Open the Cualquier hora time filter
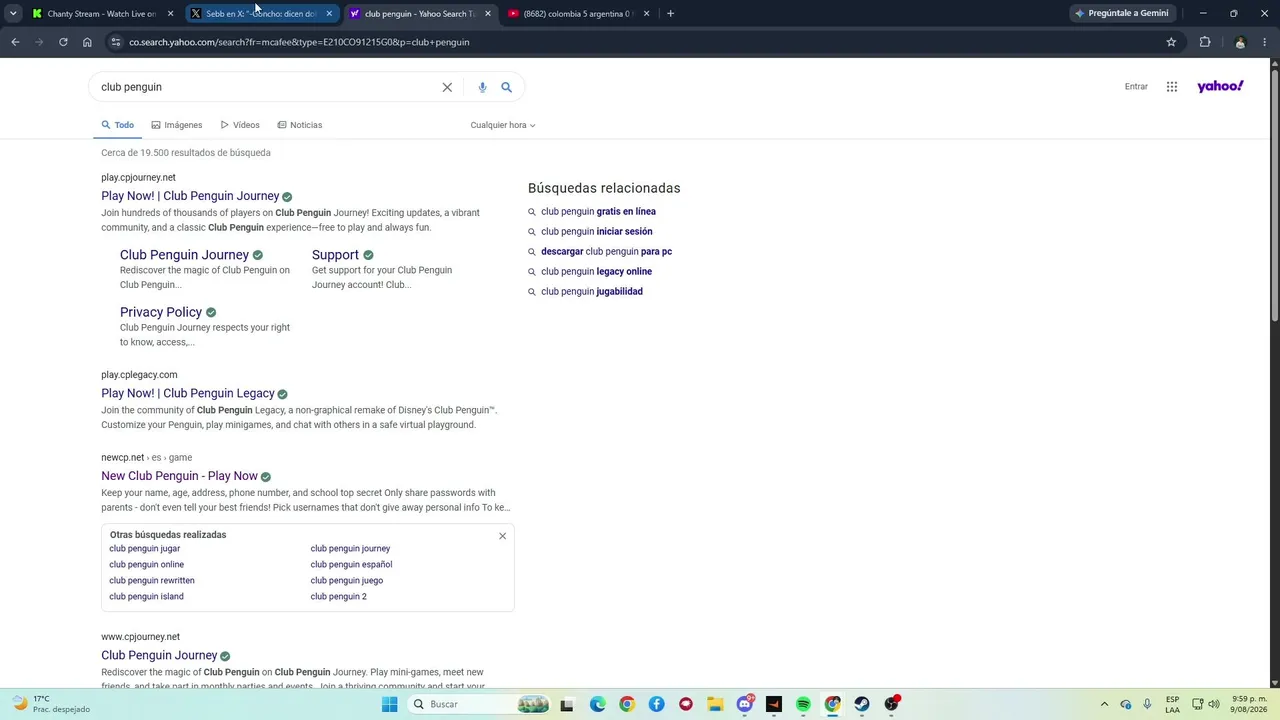1280x720 pixels. tap(503, 125)
